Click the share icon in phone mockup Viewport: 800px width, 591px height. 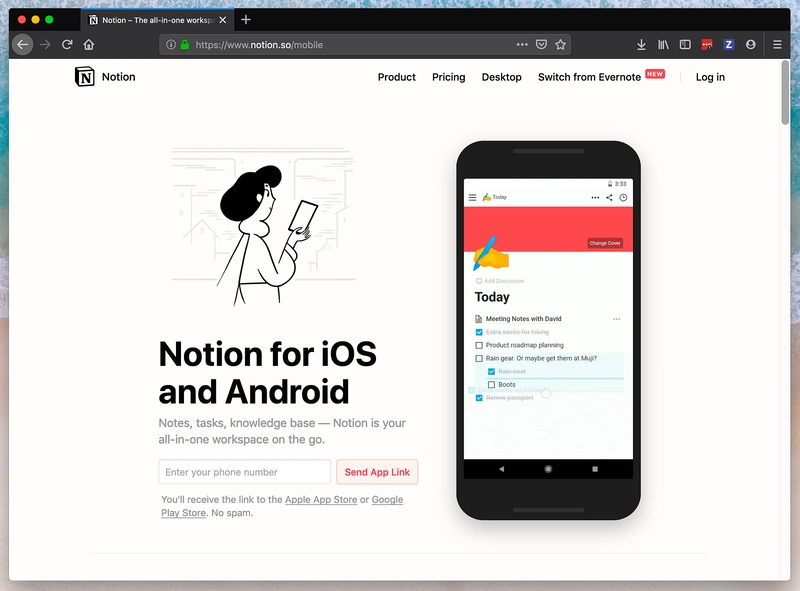click(x=609, y=198)
